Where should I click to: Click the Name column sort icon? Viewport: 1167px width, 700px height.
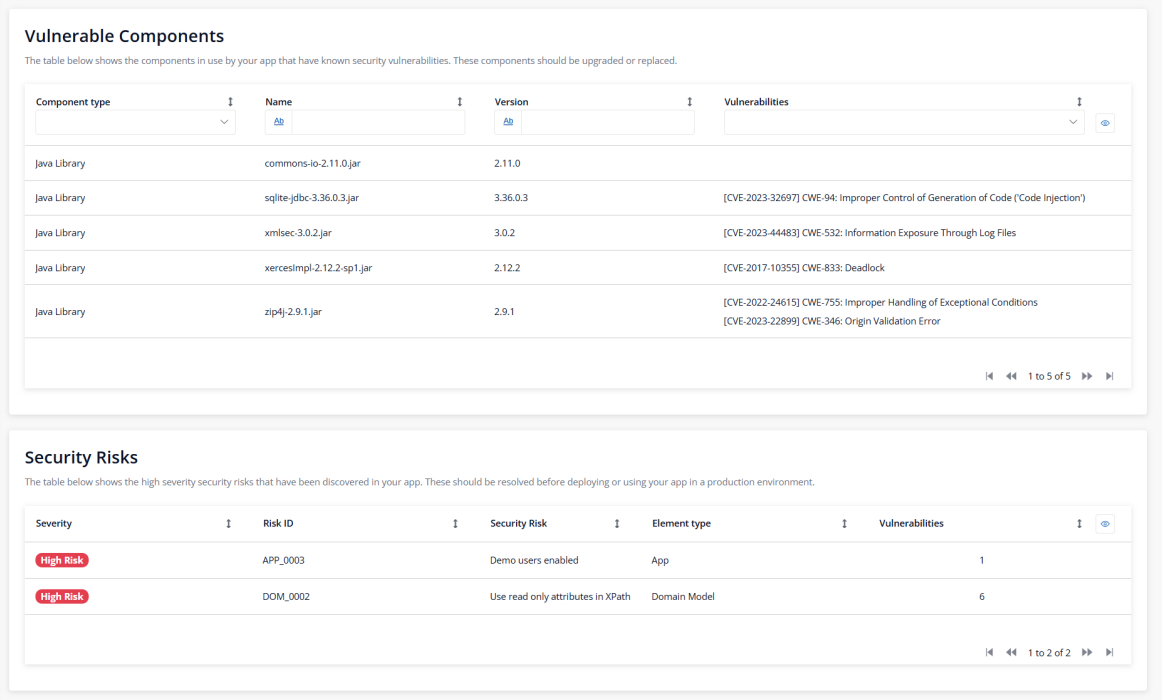[x=460, y=102]
